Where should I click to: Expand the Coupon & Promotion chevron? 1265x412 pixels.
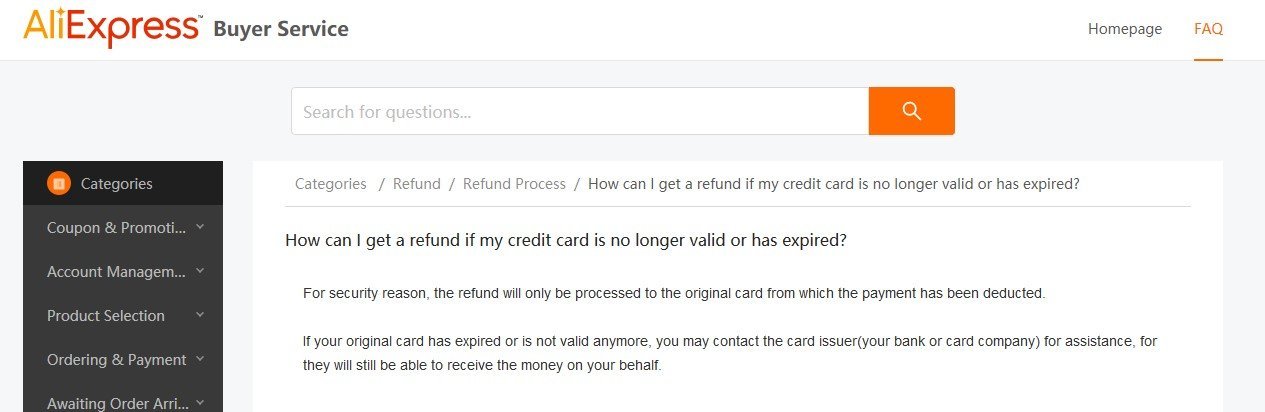[x=200, y=227]
